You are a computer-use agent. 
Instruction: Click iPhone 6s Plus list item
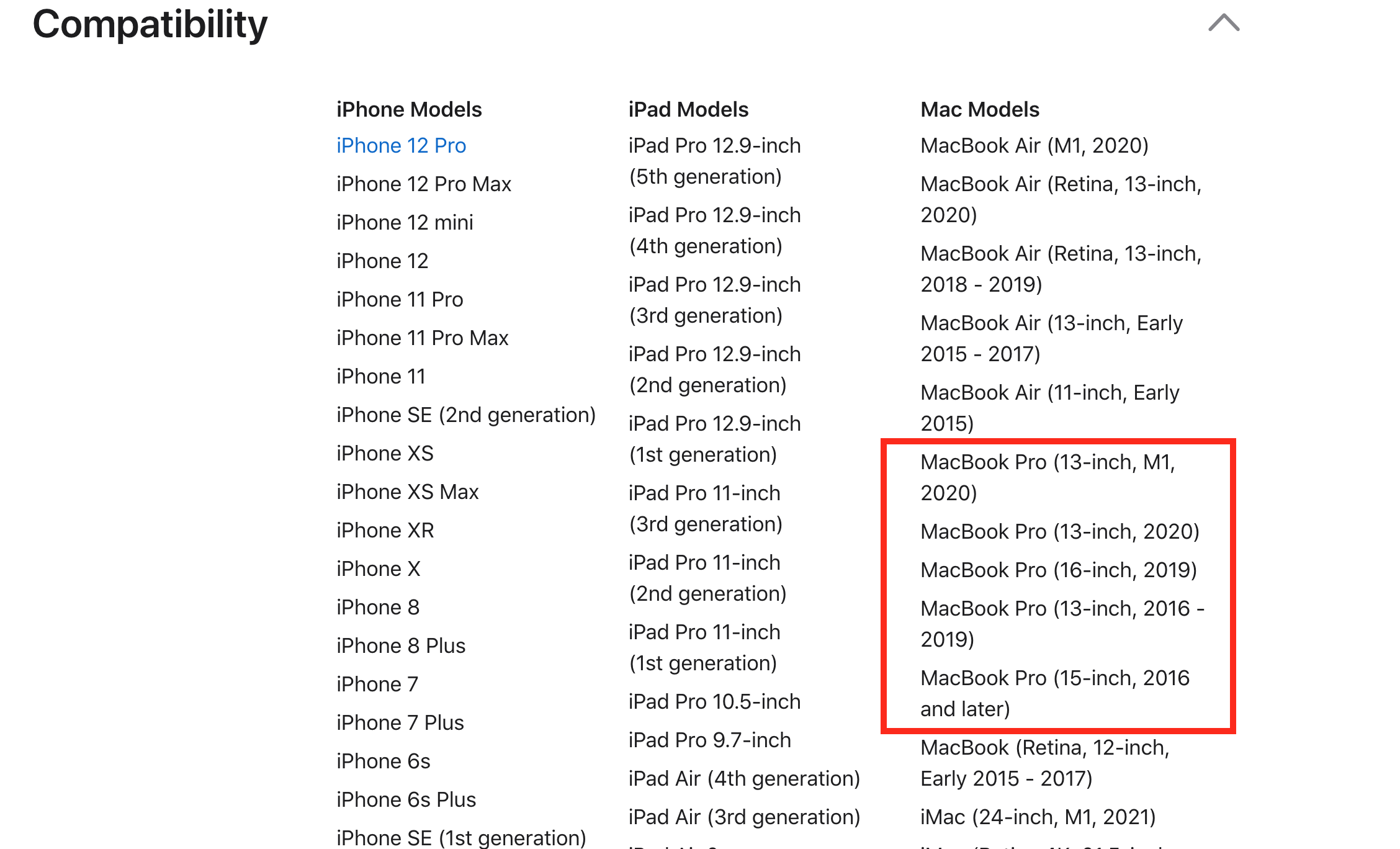[406, 799]
